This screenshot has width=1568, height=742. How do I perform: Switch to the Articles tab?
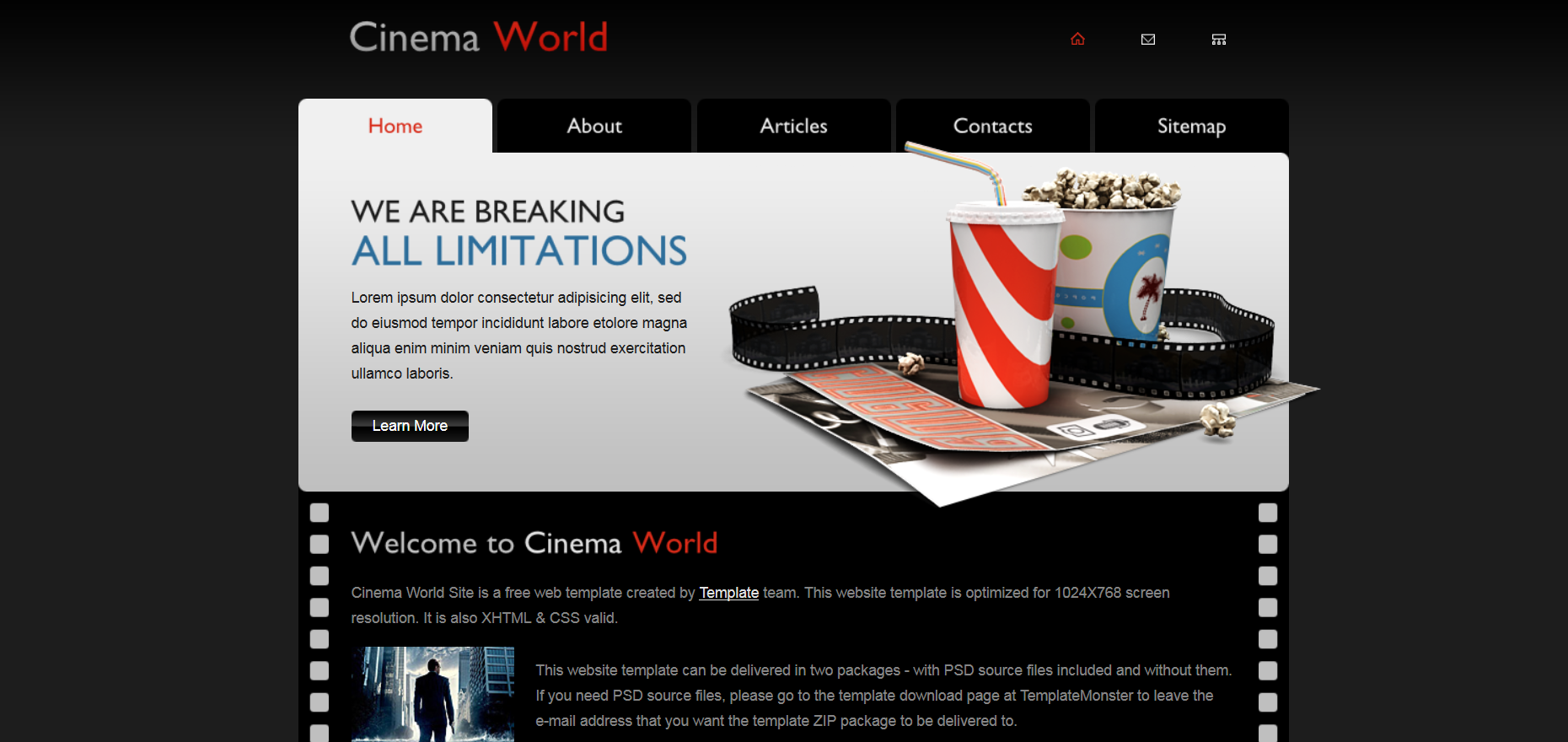793,126
